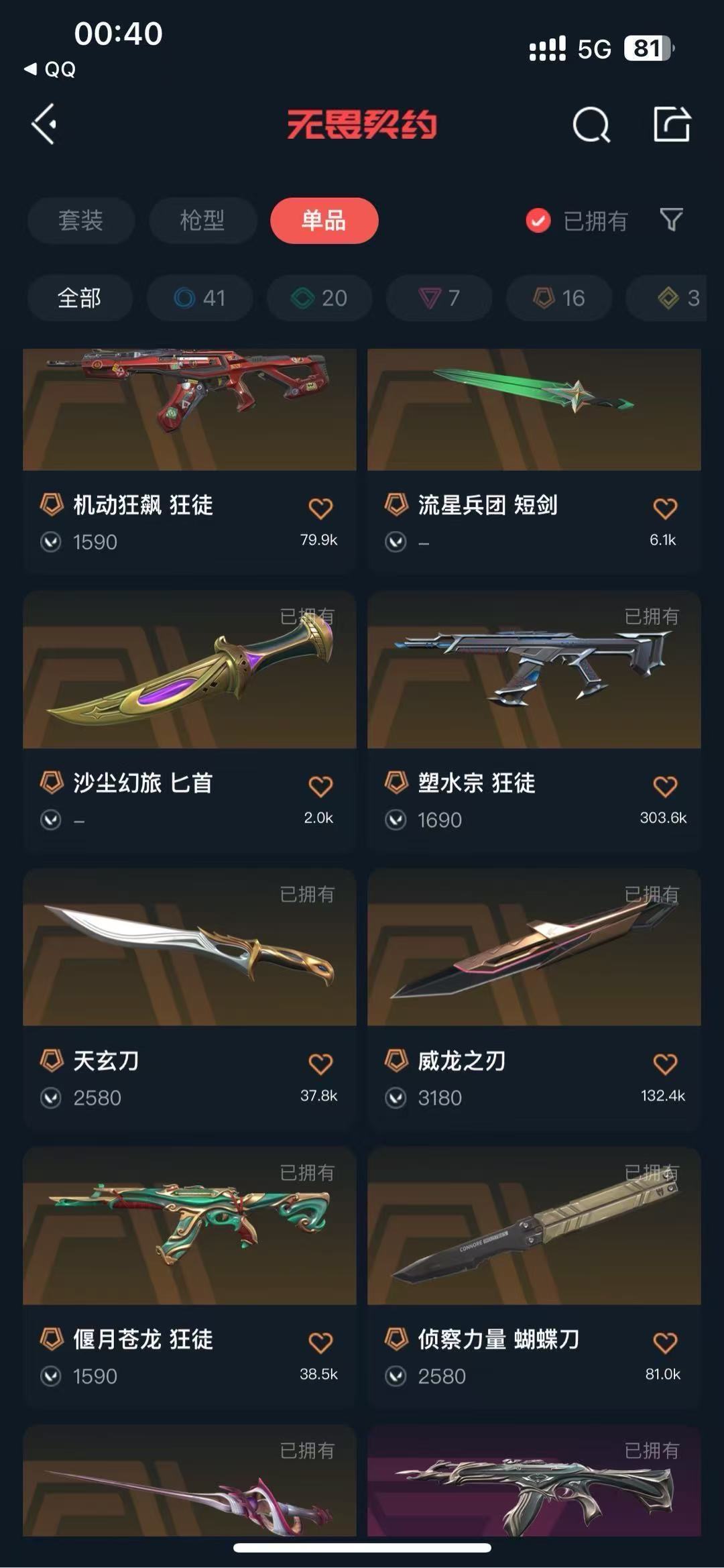Tap the back arrow icon
Screen dimensions: 724x1568
(44, 124)
